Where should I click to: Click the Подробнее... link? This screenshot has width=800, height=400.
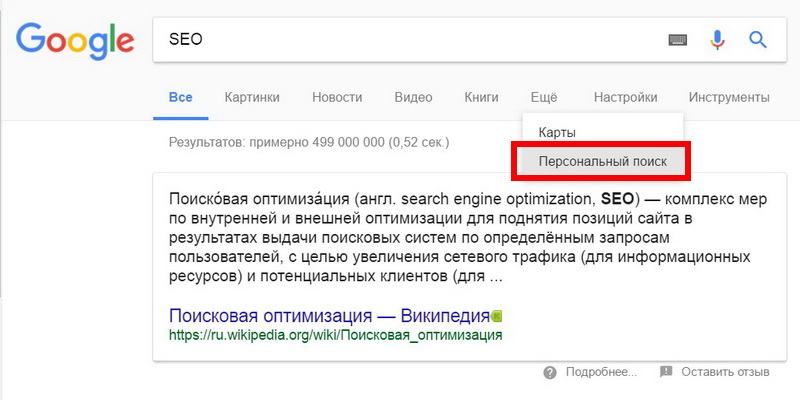[x=602, y=372]
